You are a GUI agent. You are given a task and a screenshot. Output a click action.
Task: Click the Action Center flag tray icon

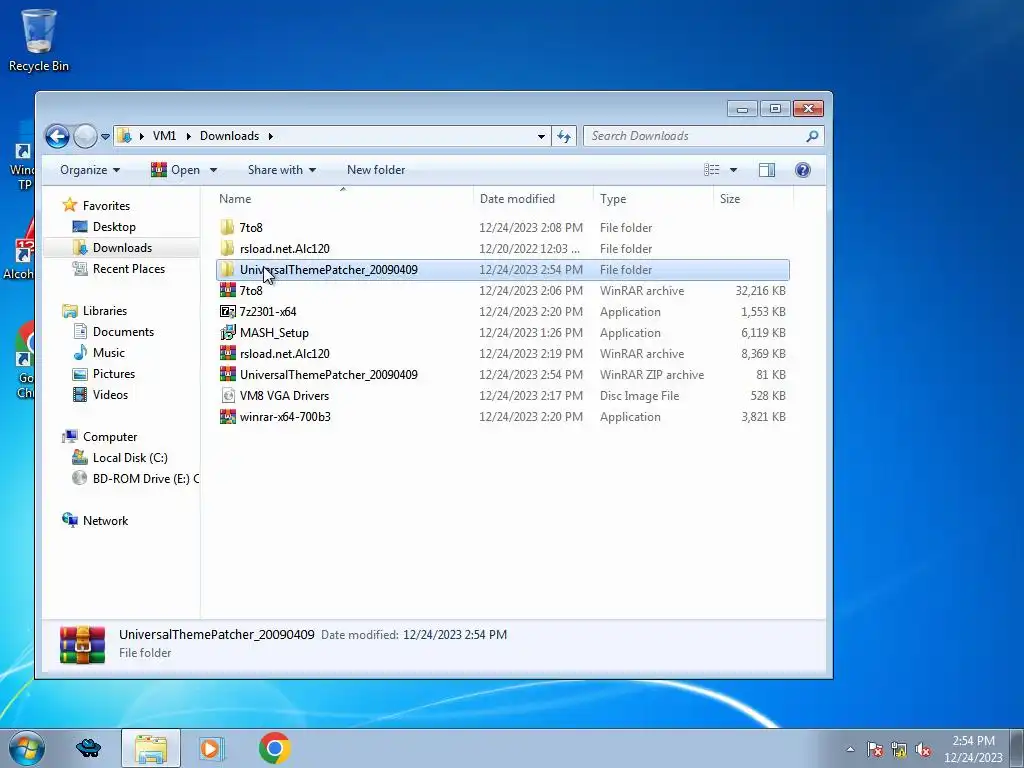(874, 750)
